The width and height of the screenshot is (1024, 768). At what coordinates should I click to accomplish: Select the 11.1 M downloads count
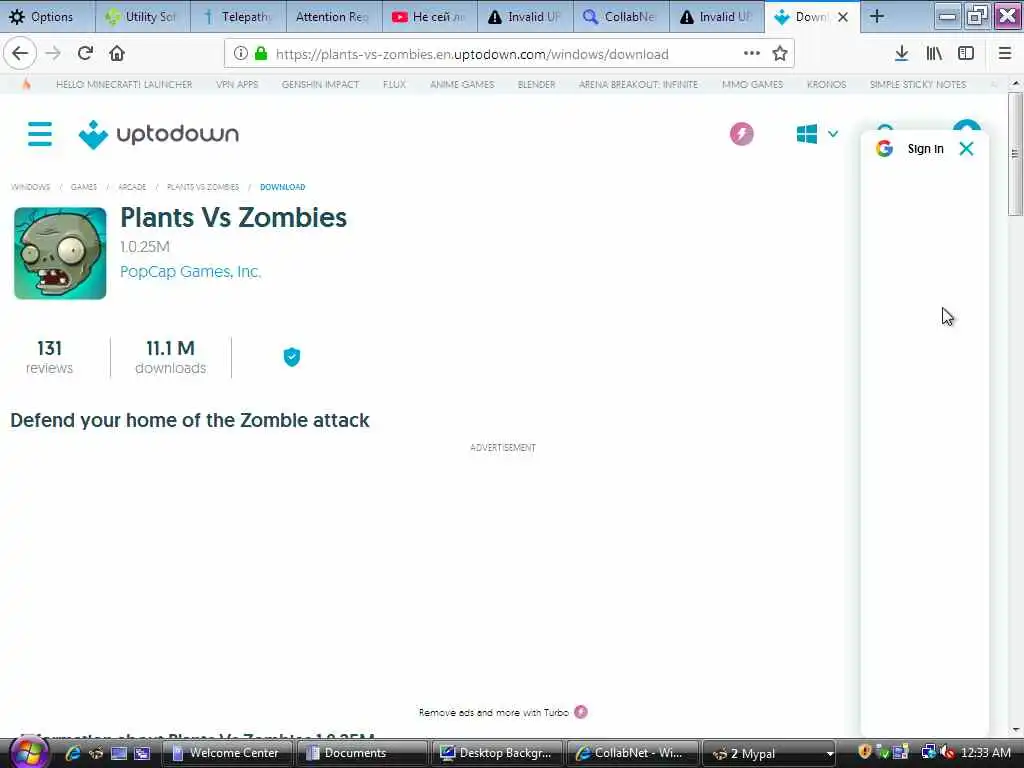(170, 357)
